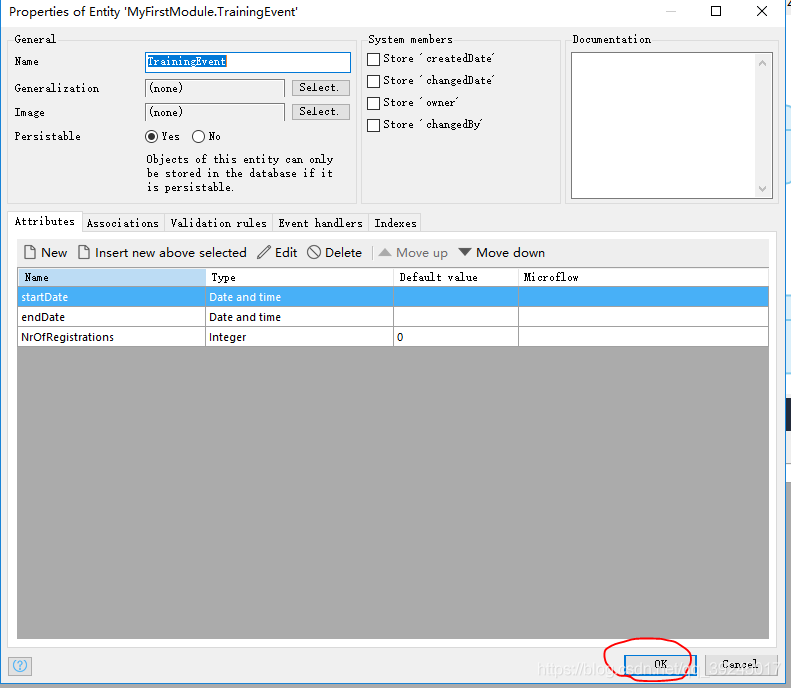The image size is (791, 688).
Task: Tick the Store 'changedDate' checkbox
Action: tap(374, 81)
